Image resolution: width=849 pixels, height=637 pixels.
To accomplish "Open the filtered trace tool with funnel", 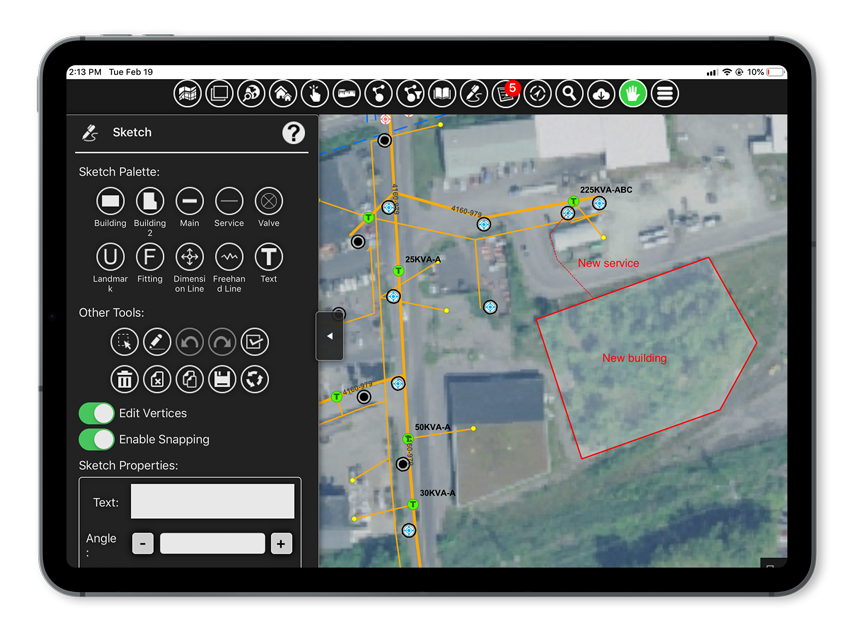I will pyautogui.click(x=410, y=94).
